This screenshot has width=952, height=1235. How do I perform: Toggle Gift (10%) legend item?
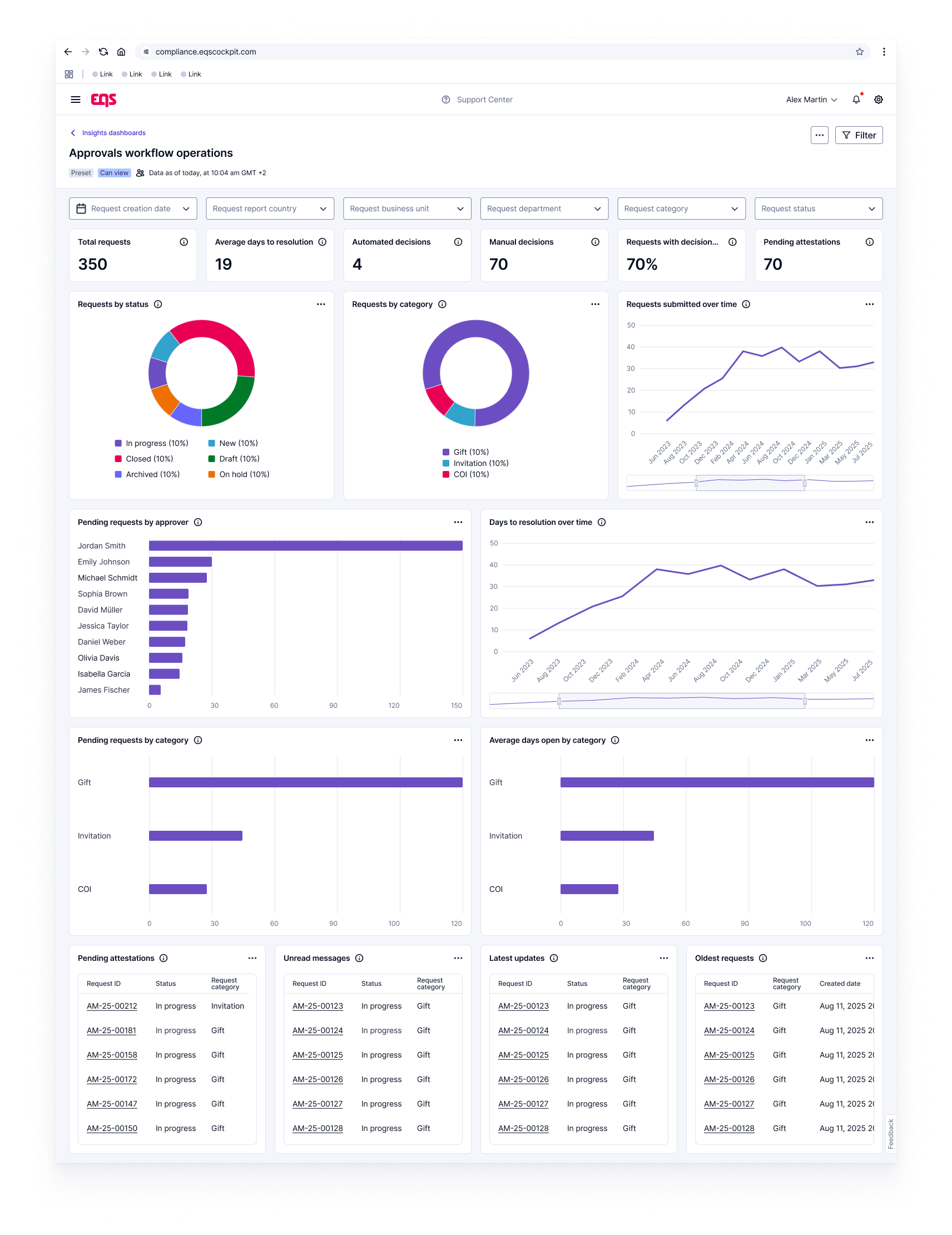point(465,452)
